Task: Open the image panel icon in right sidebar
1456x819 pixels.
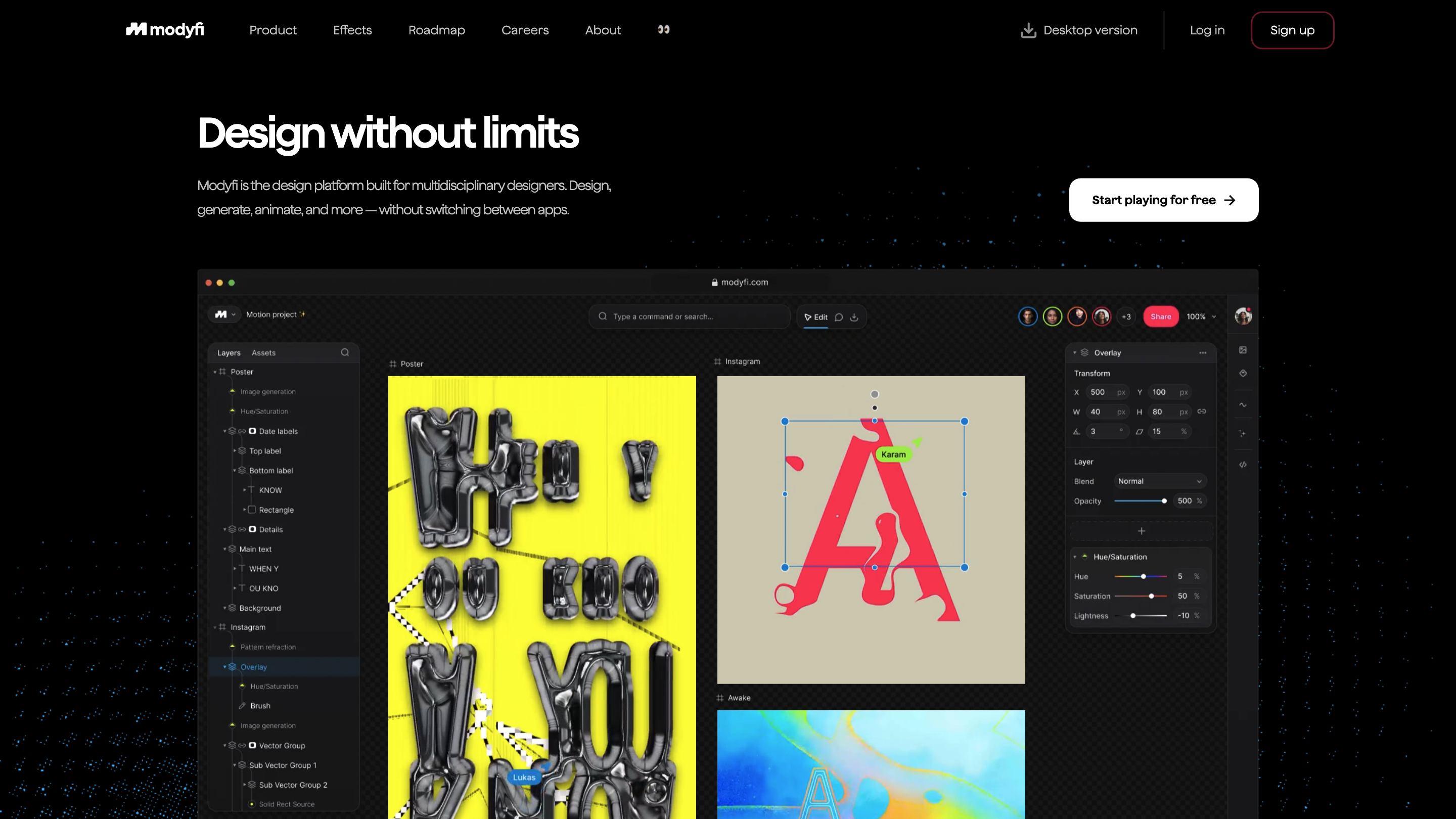Action: [x=1243, y=350]
